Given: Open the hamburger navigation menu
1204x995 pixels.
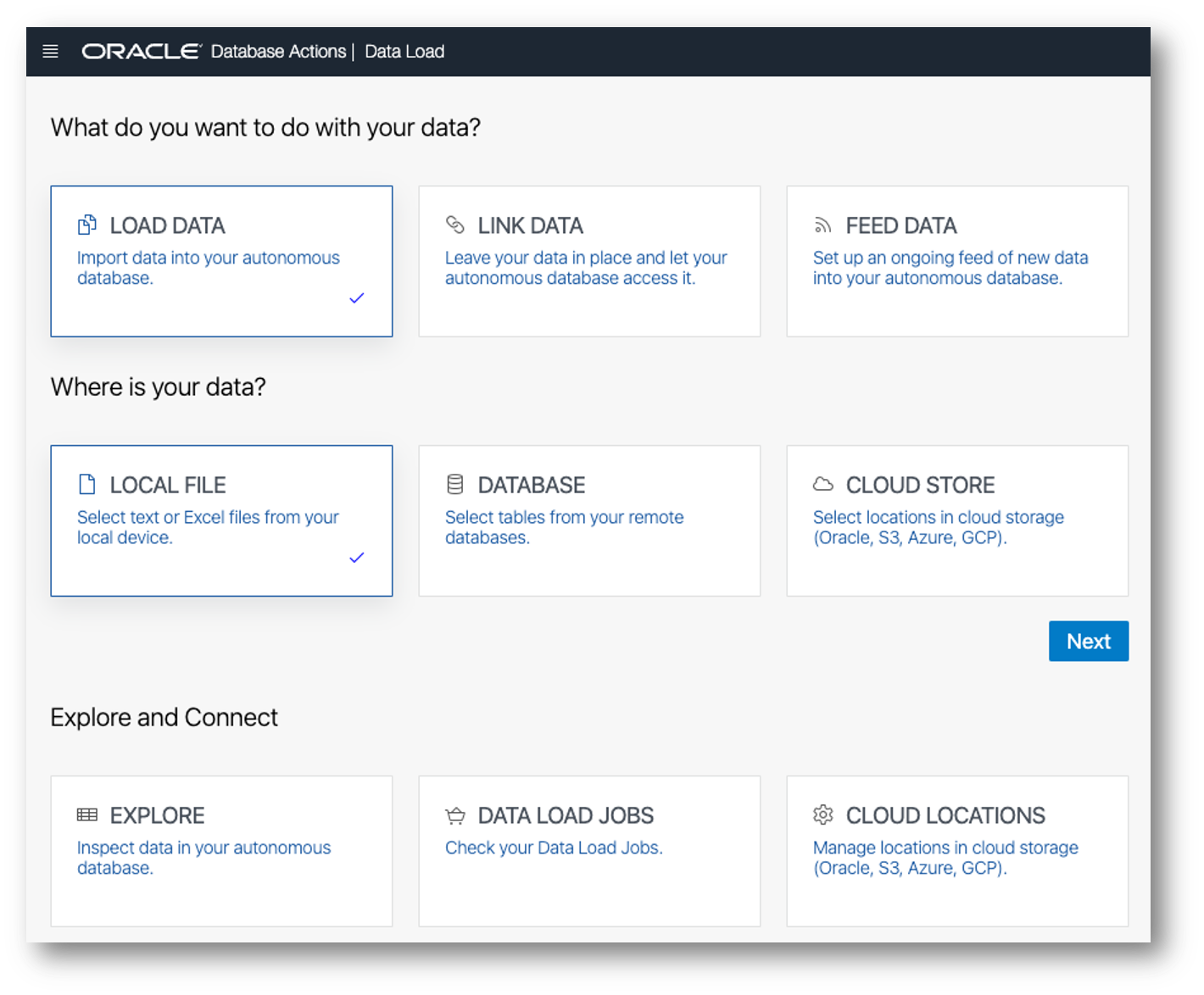Looking at the screenshot, I should coord(51,52).
